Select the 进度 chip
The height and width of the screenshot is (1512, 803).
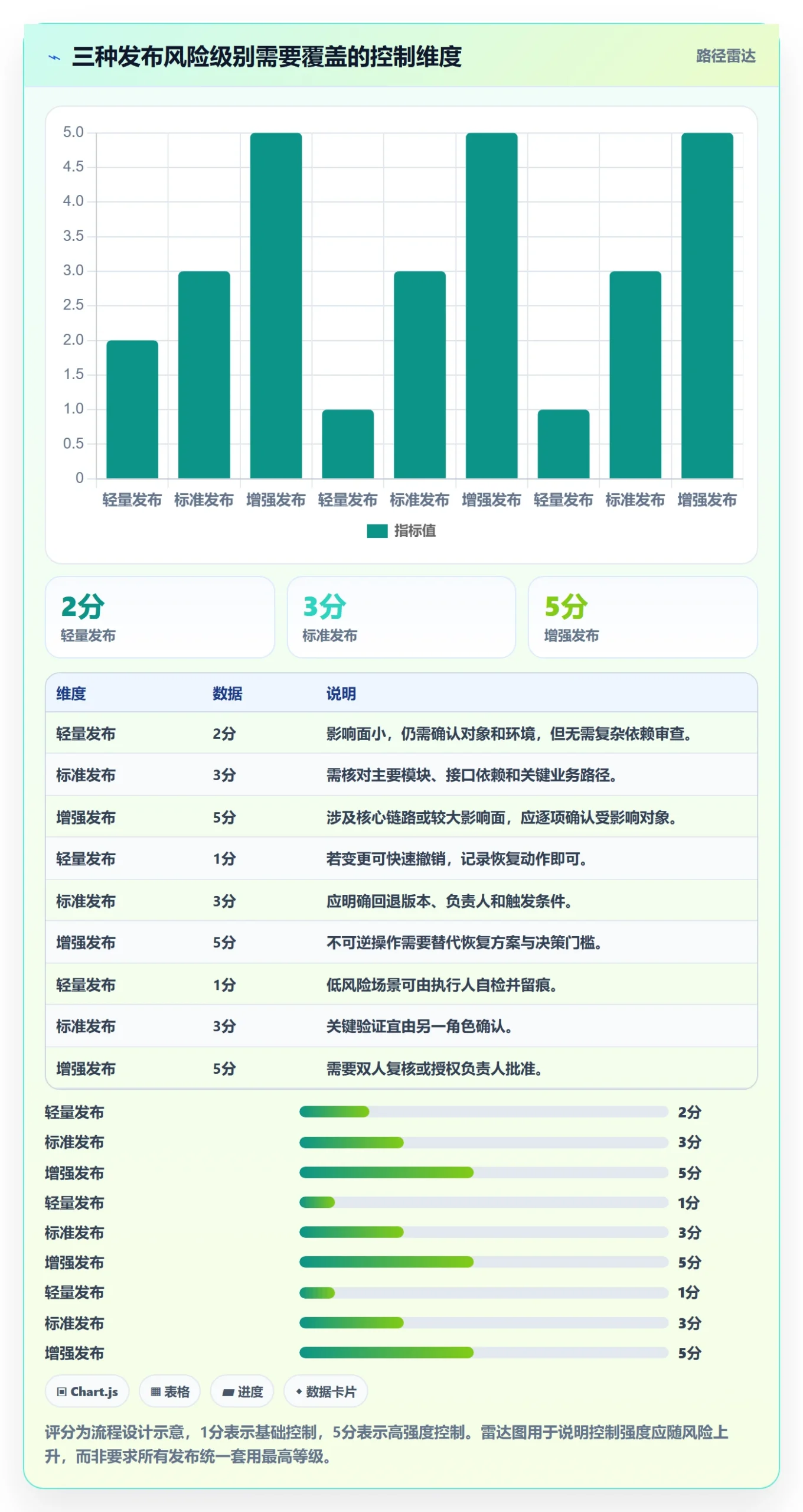(x=243, y=1392)
